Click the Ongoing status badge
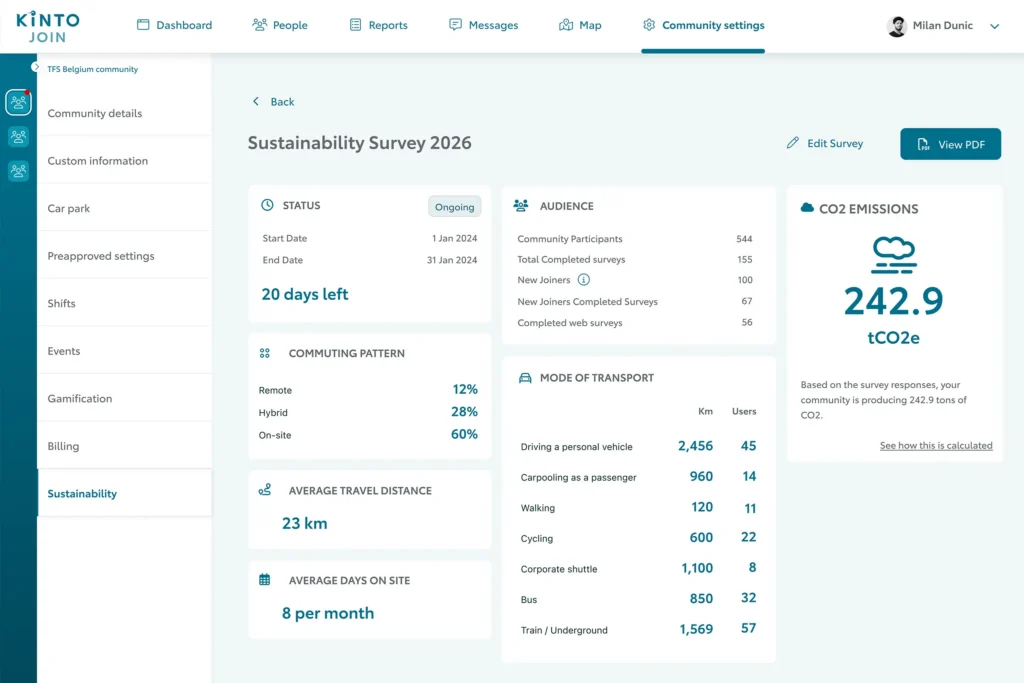 coord(455,206)
